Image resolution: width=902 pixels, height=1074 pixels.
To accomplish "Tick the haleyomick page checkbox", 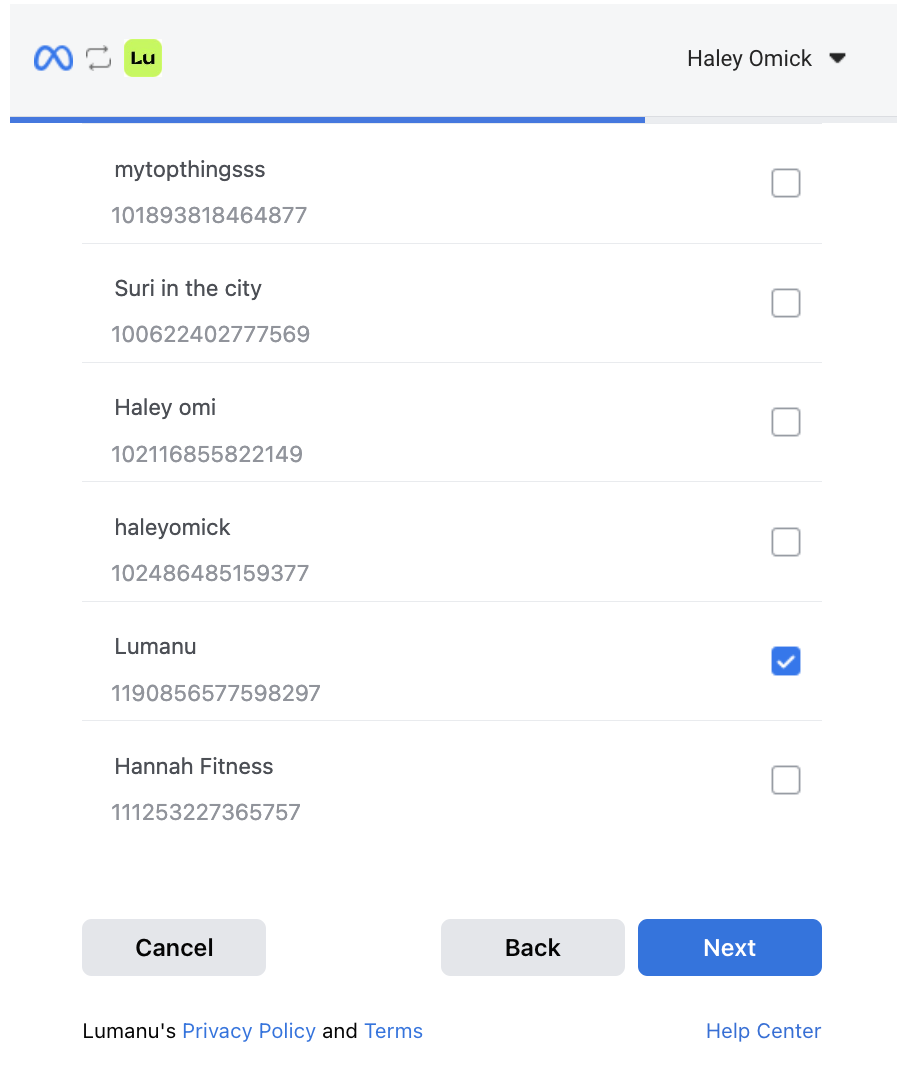I will (786, 542).
